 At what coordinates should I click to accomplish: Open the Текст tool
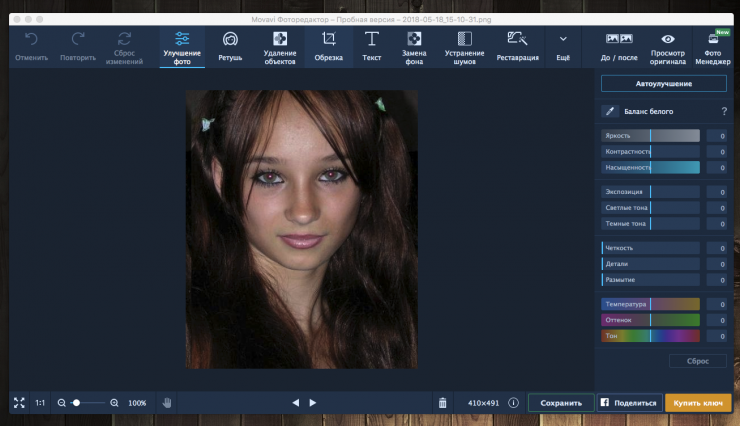pyautogui.click(x=371, y=45)
